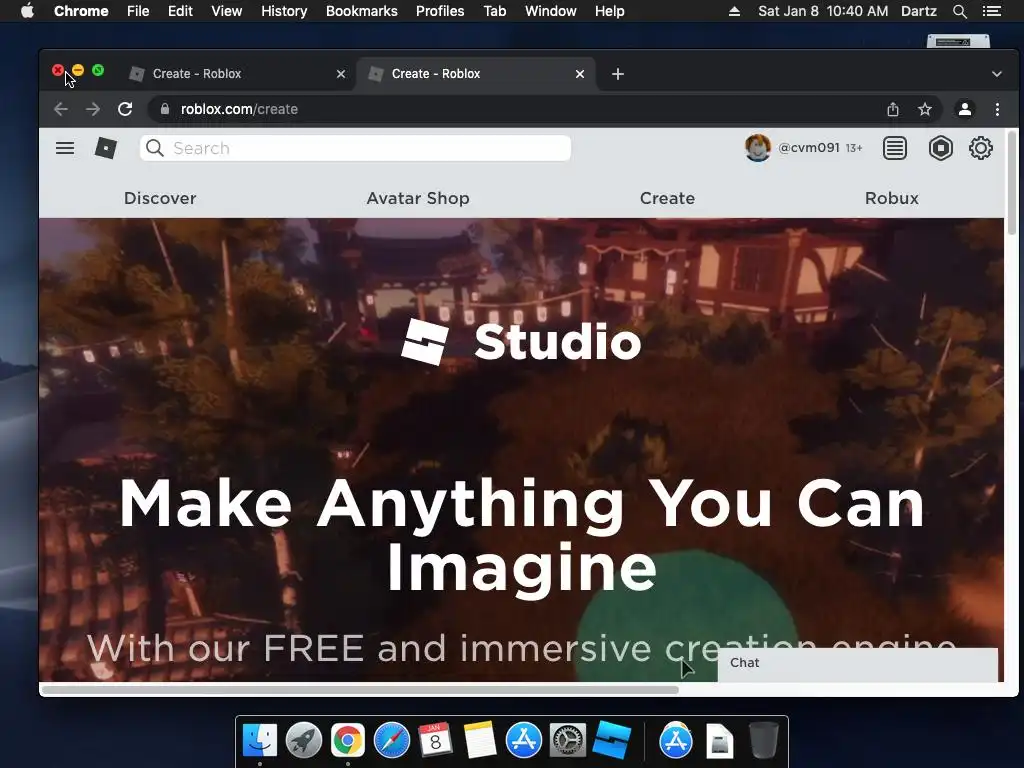Switch to the first Create - Roblox tab
1024x768 pixels.
click(237, 74)
